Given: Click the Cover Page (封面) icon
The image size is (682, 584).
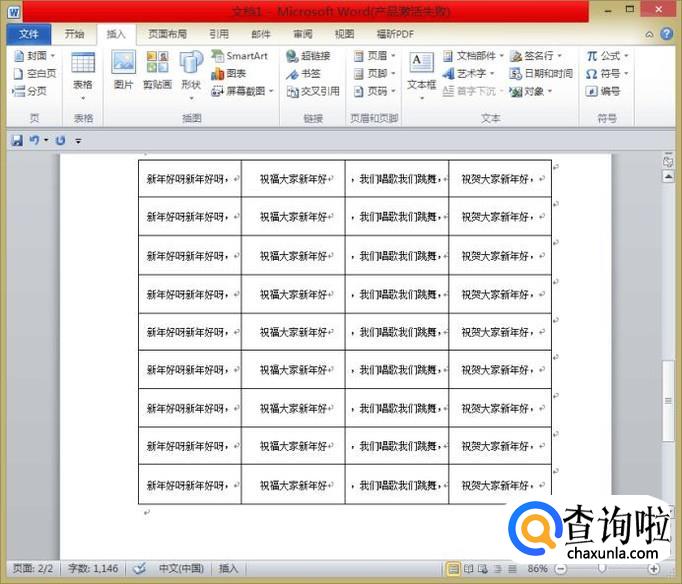Looking at the screenshot, I should 34,56.
